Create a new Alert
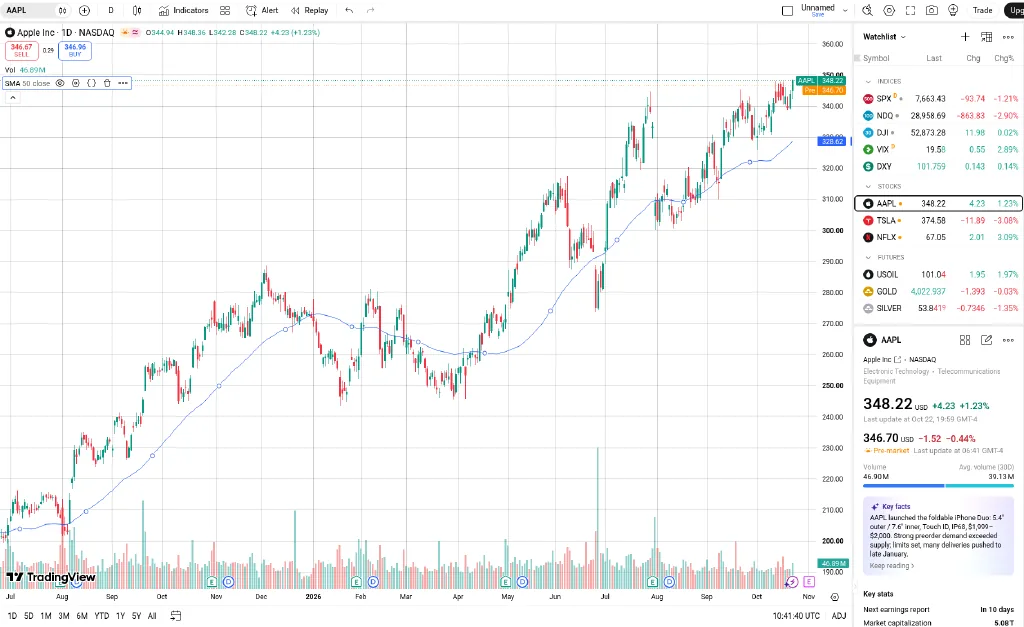Viewport: 1024px width, 627px height. 262,10
